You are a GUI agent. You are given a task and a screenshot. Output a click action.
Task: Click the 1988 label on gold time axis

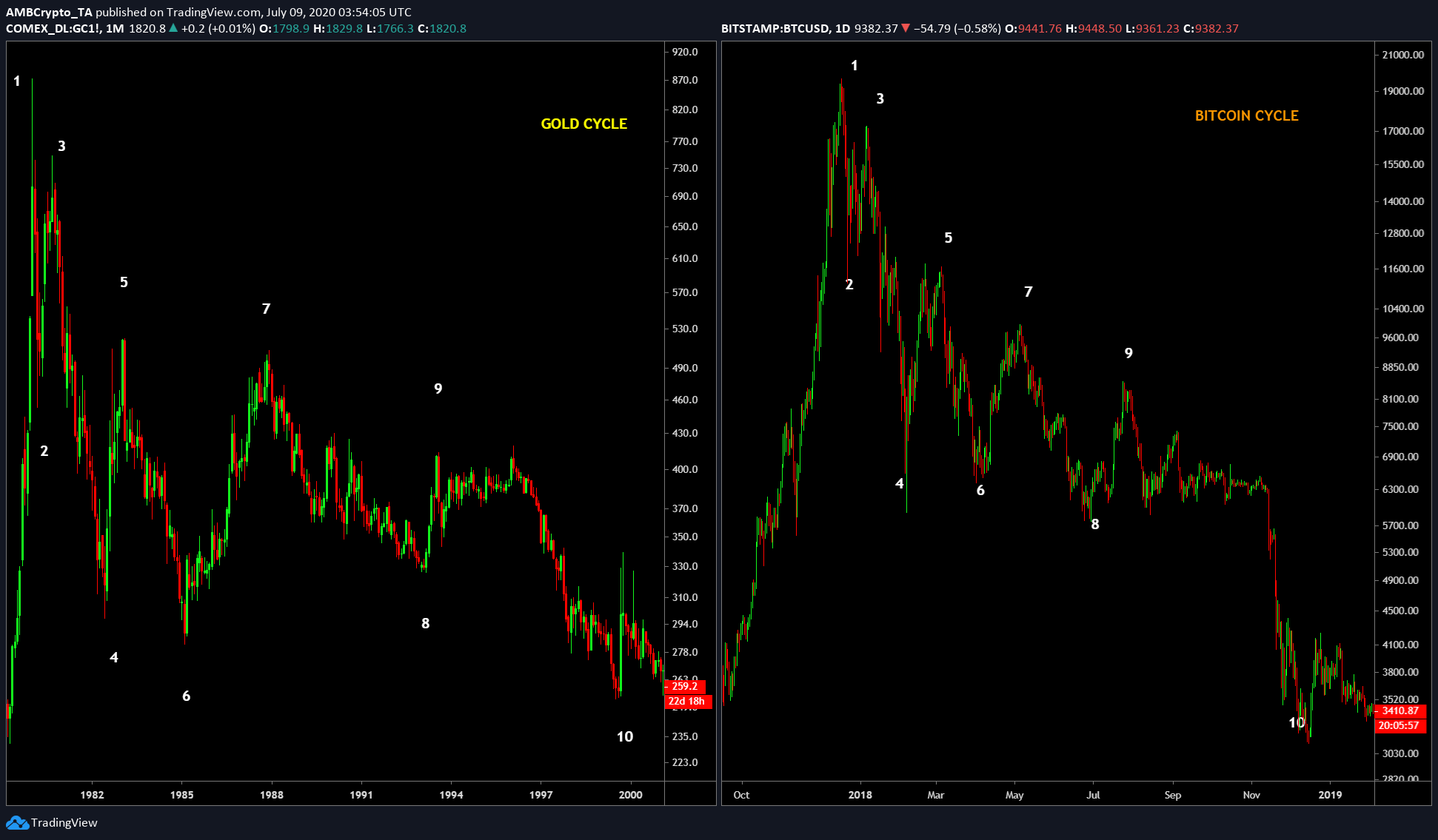(272, 795)
